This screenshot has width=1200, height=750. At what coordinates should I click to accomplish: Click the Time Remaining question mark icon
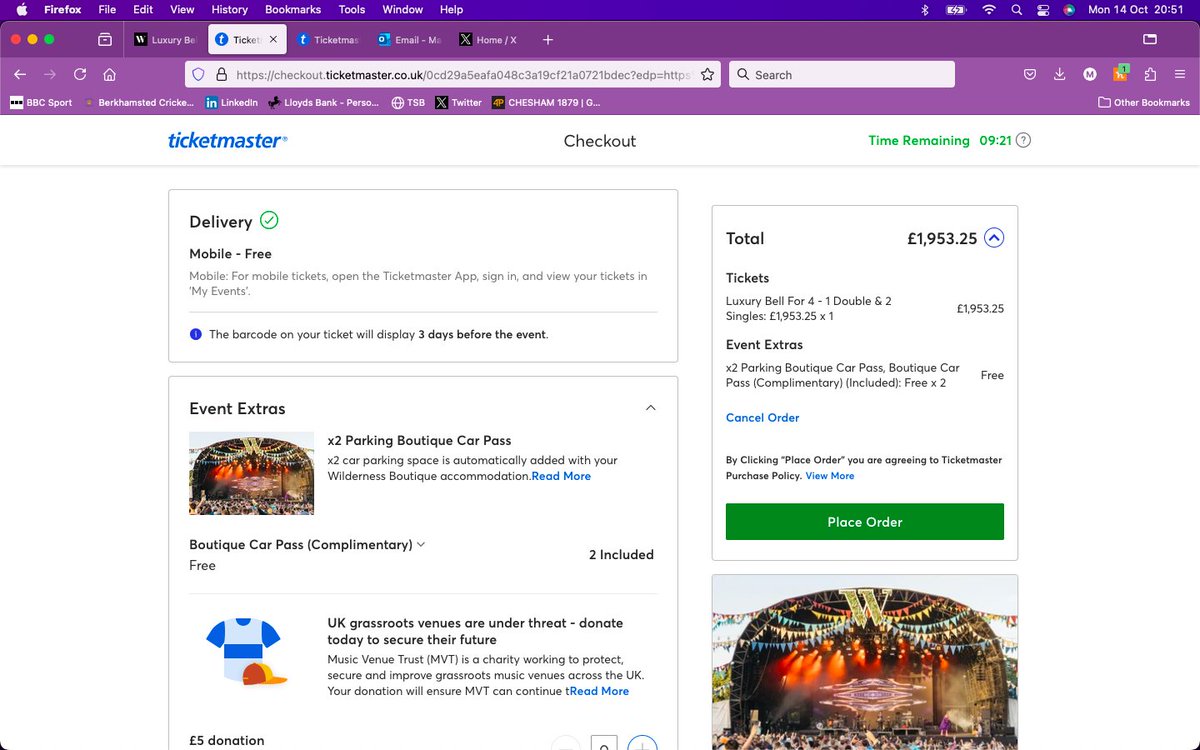tap(1022, 140)
